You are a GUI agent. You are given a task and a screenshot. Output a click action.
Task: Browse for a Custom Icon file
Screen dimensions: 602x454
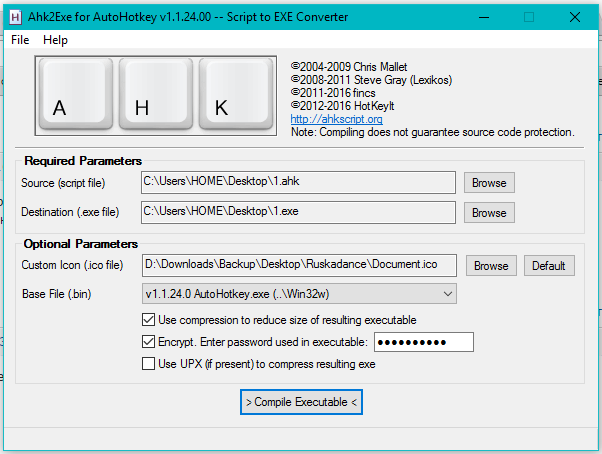491,266
